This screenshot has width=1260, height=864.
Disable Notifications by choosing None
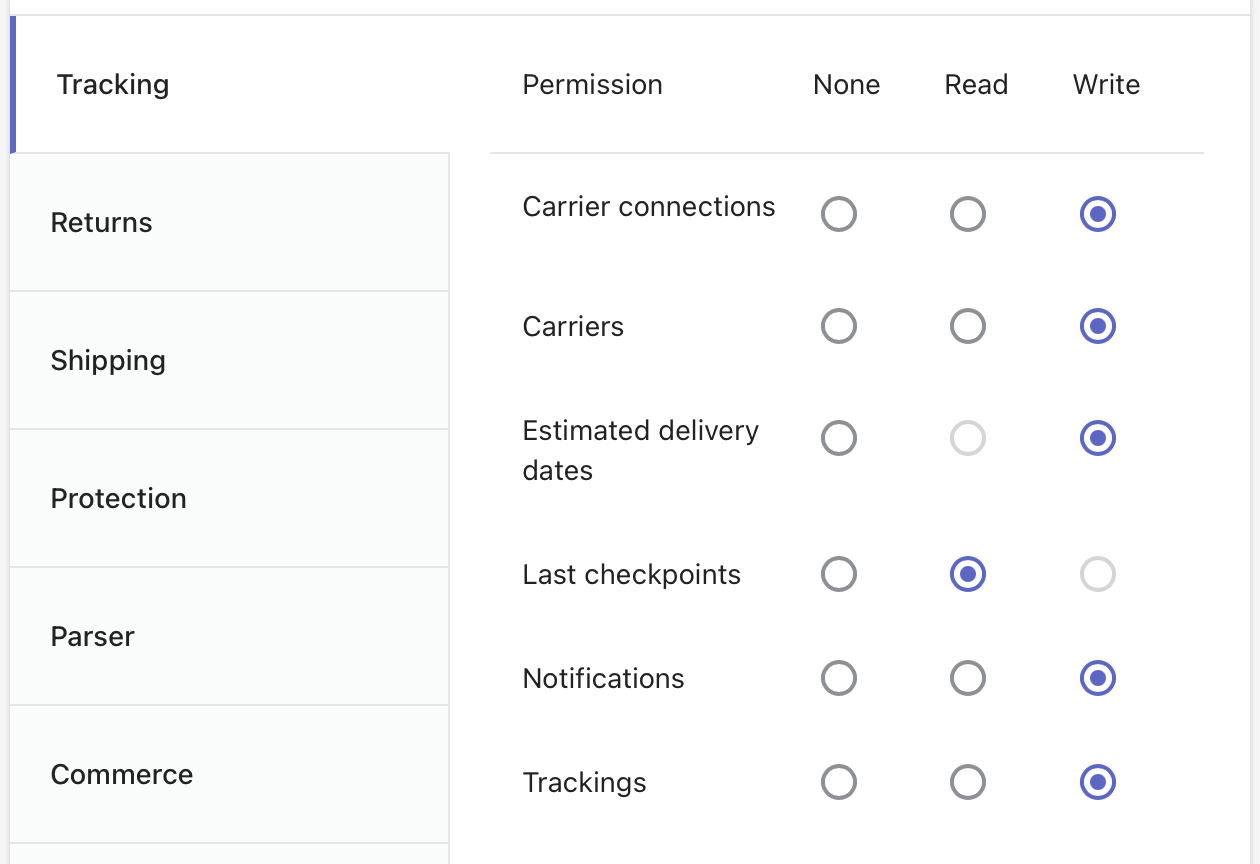[x=838, y=678]
